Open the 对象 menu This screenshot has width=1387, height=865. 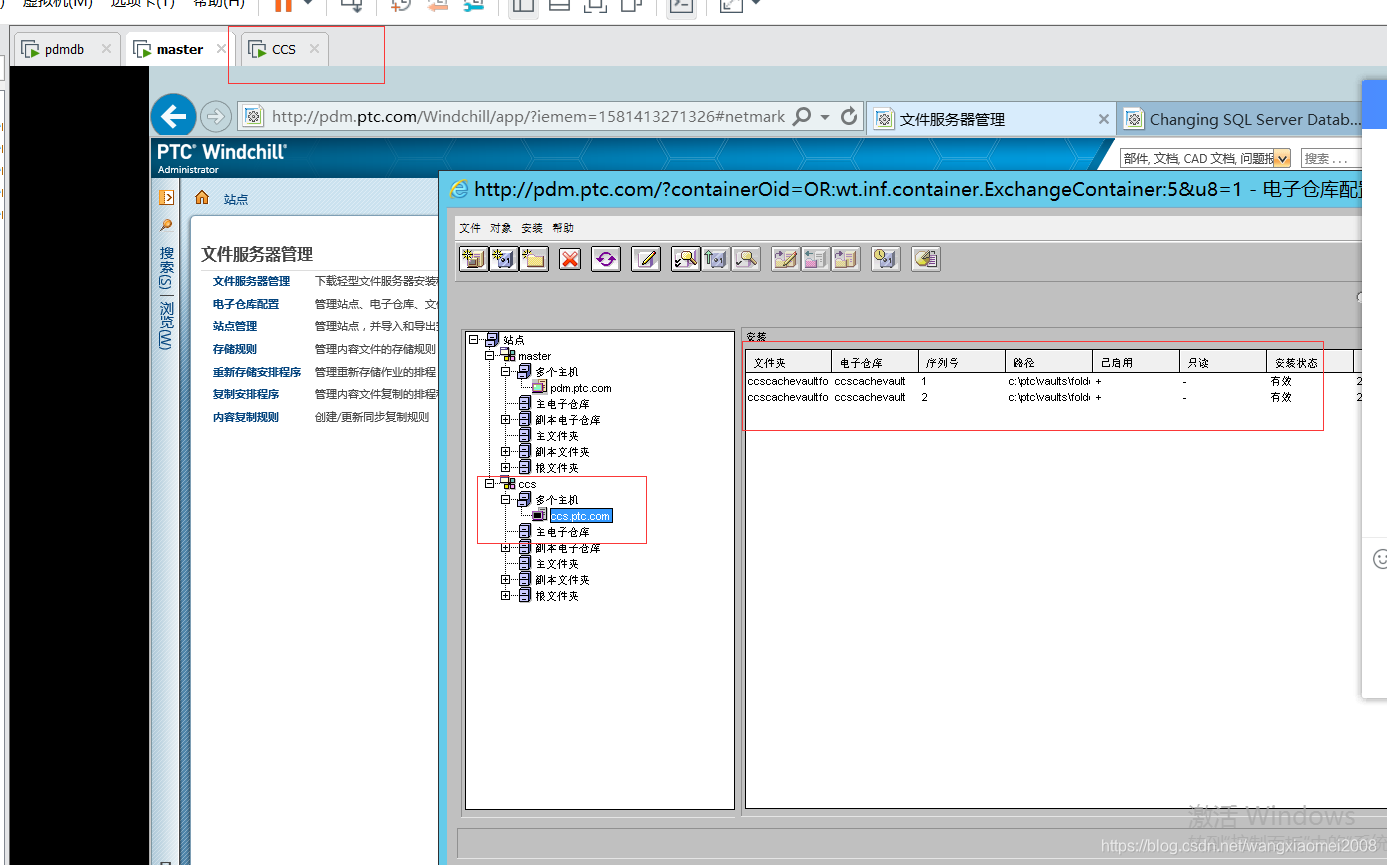501,228
